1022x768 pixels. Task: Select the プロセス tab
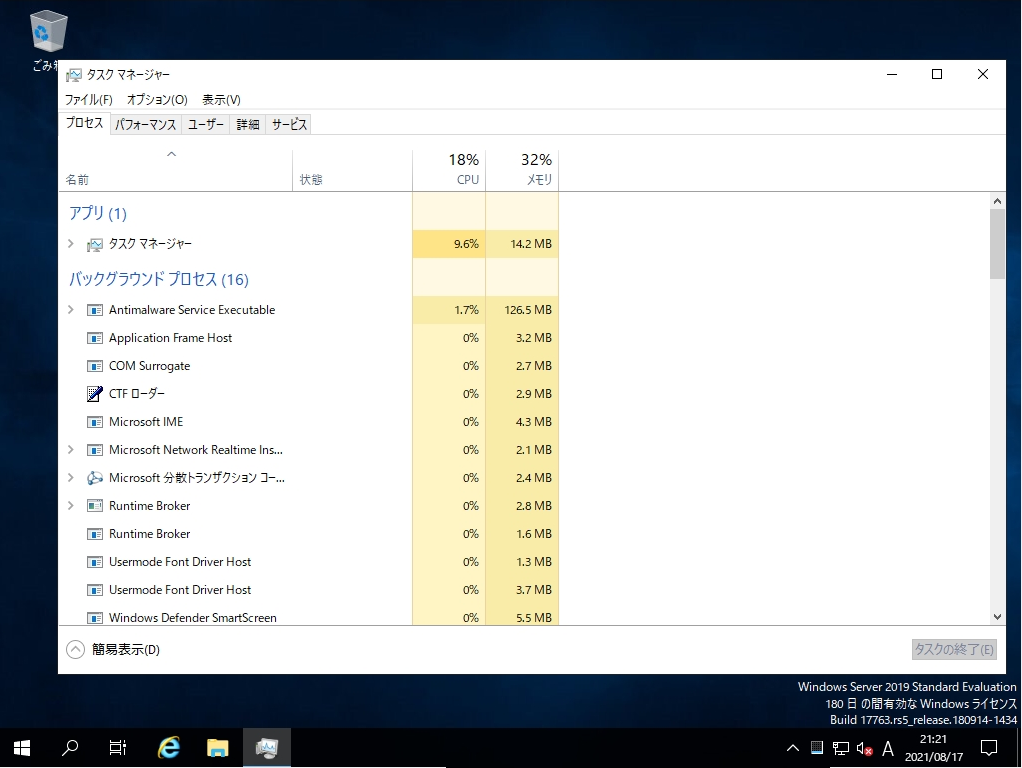click(x=85, y=123)
